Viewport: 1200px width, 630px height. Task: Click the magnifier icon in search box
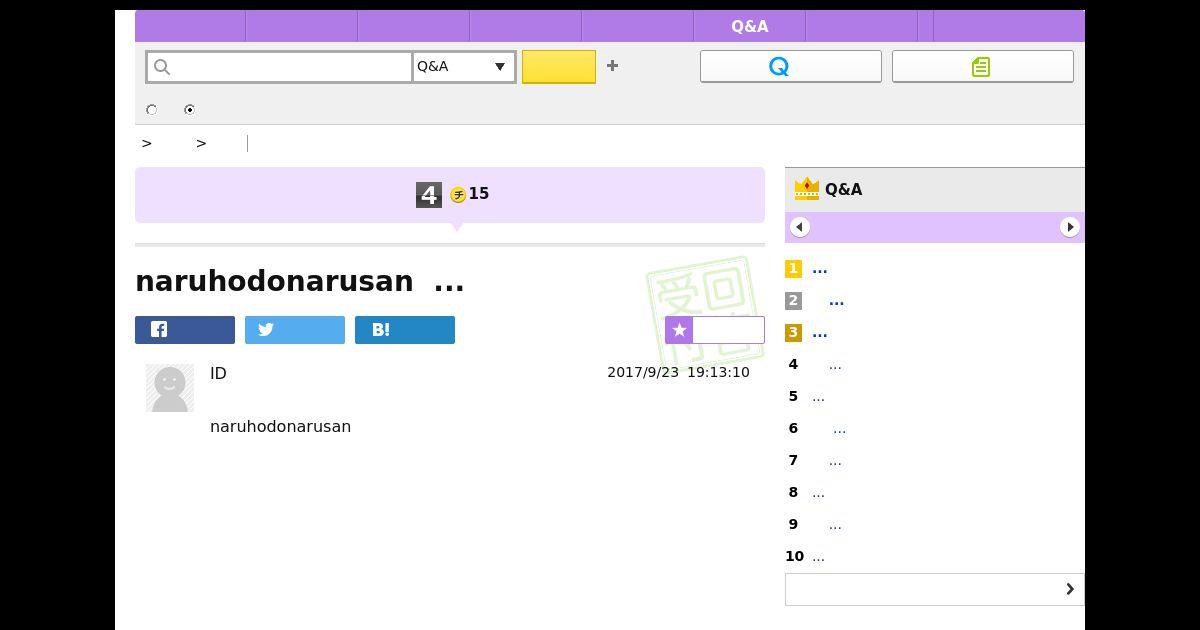(x=162, y=67)
